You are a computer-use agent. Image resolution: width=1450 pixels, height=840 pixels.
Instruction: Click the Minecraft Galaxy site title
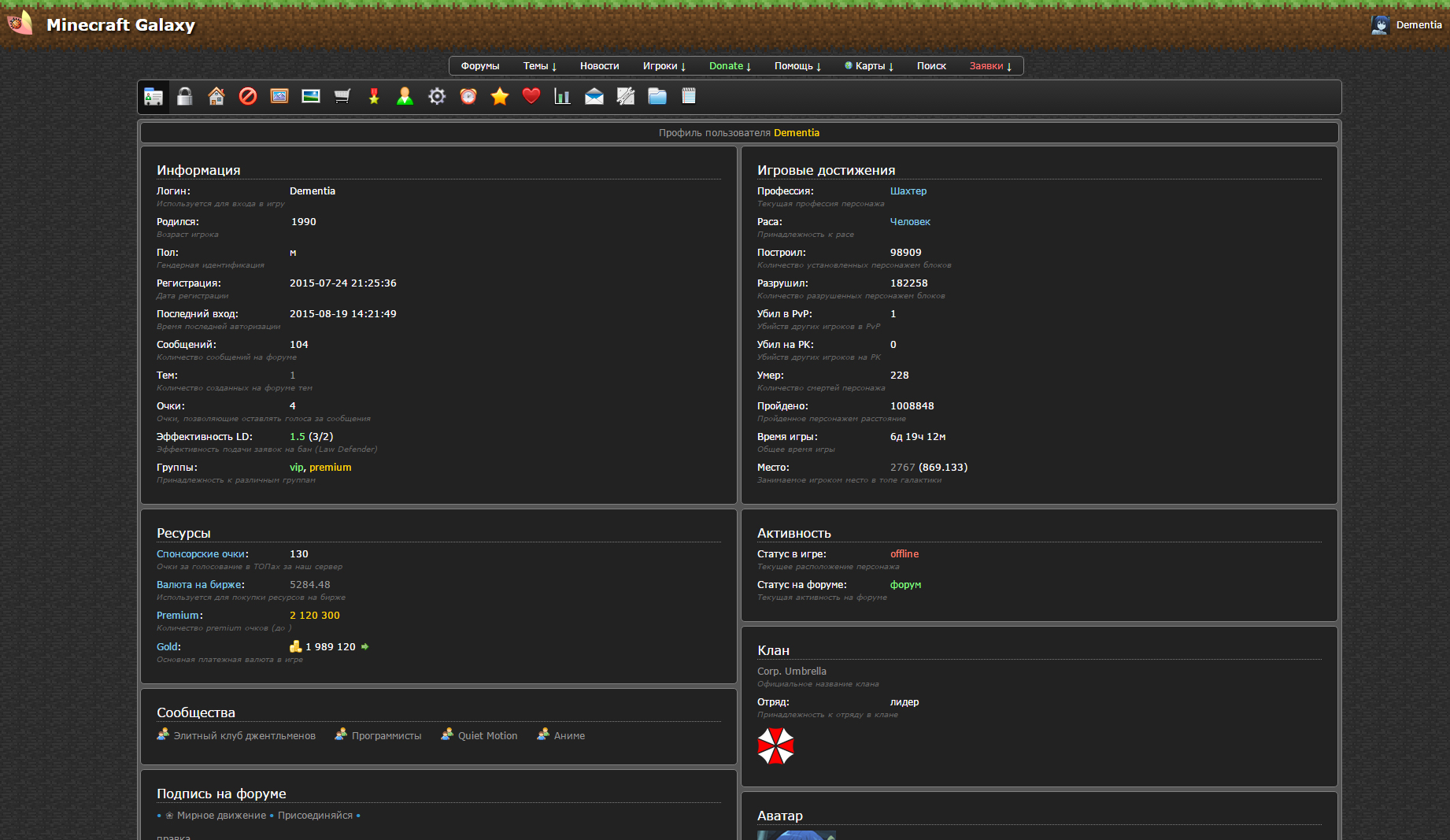pyautogui.click(x=120, y=24)
